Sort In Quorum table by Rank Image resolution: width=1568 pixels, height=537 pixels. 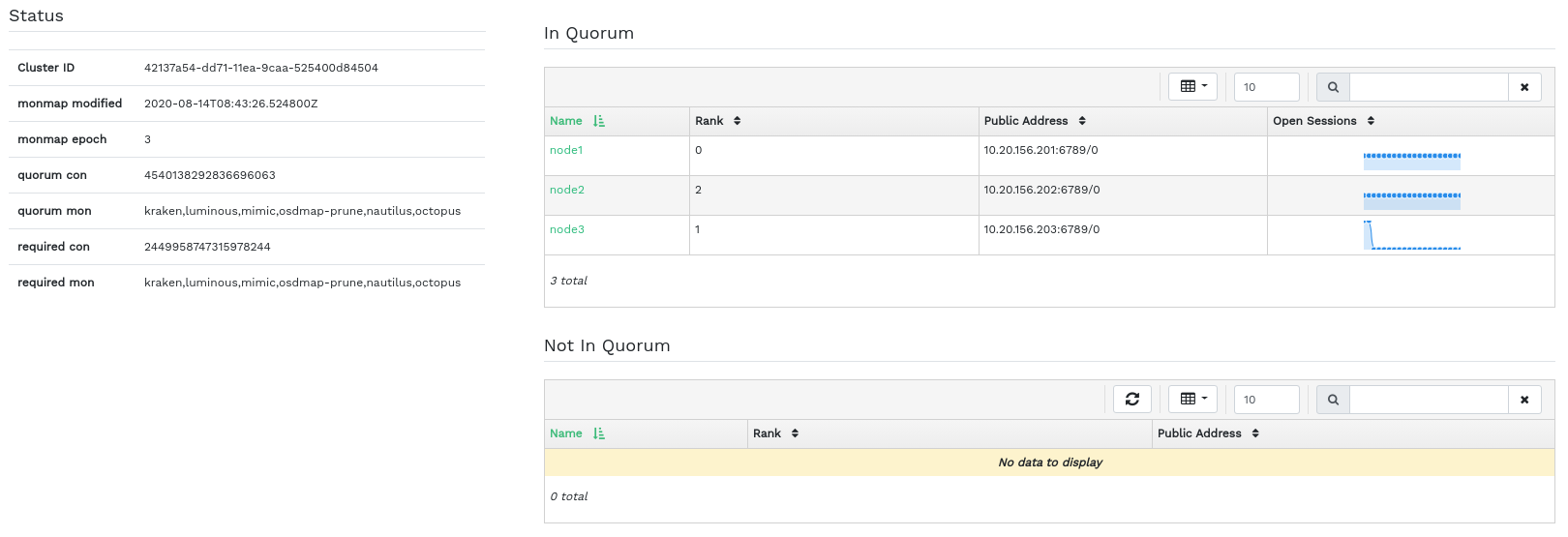point(717,121)
